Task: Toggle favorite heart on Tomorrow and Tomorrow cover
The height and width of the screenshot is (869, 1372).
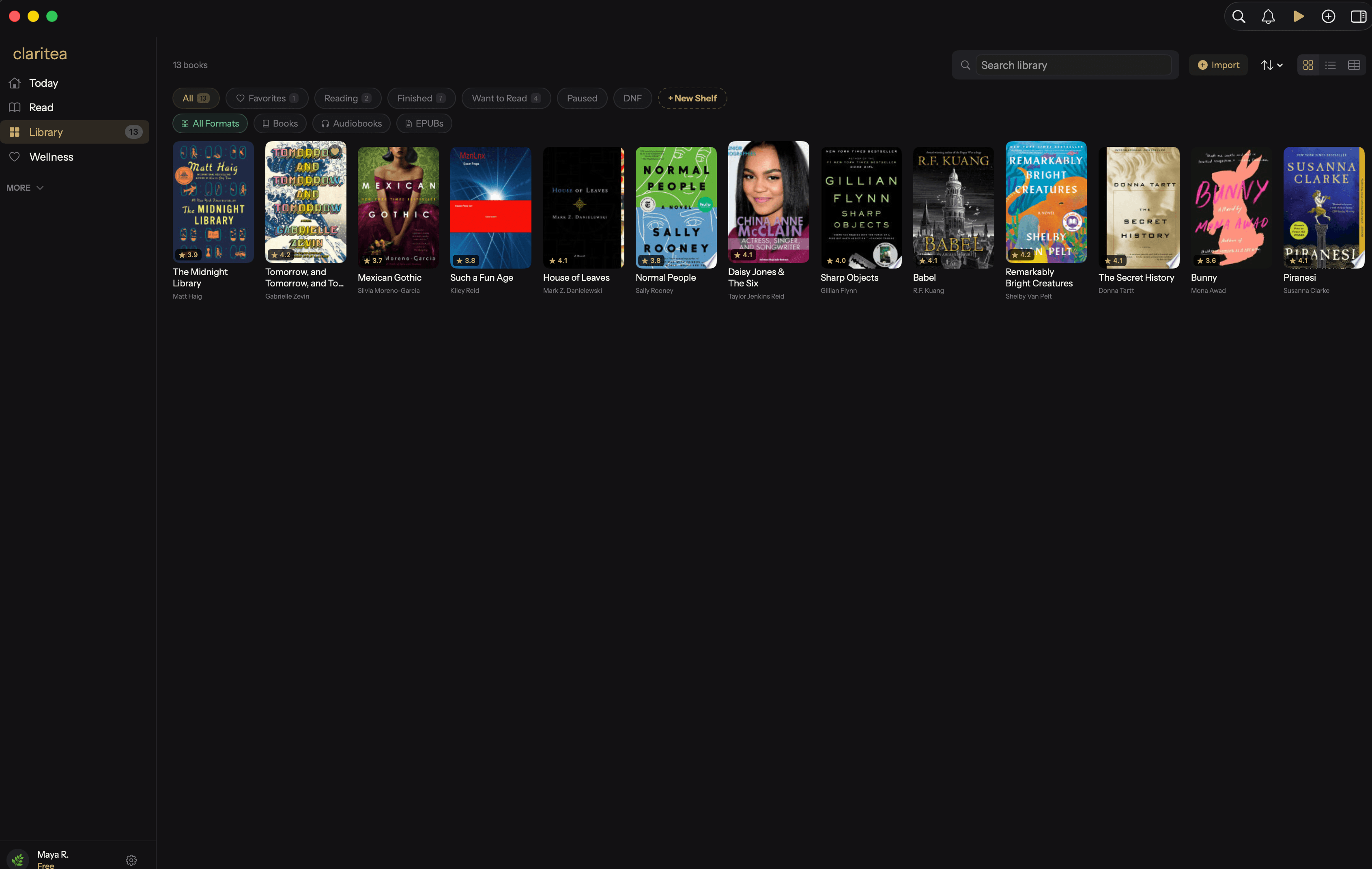Action: coord(335,152)
